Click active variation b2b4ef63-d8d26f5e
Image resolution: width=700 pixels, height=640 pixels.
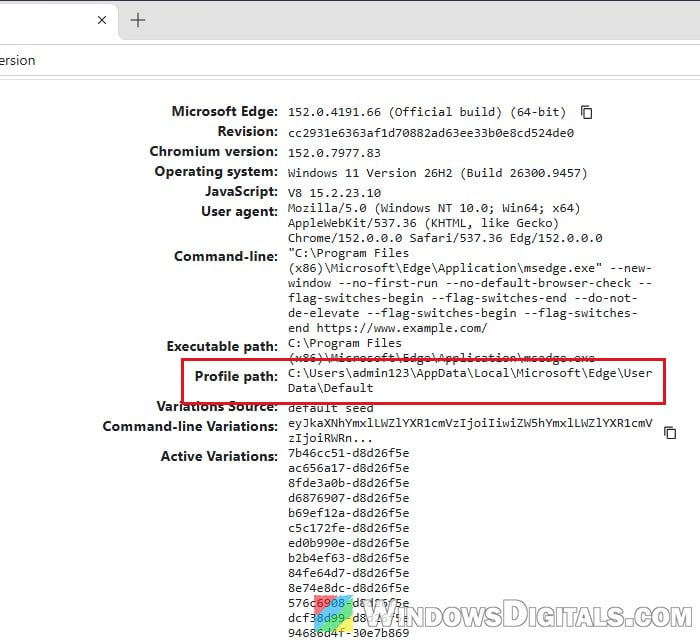click(x=349, y=558)
